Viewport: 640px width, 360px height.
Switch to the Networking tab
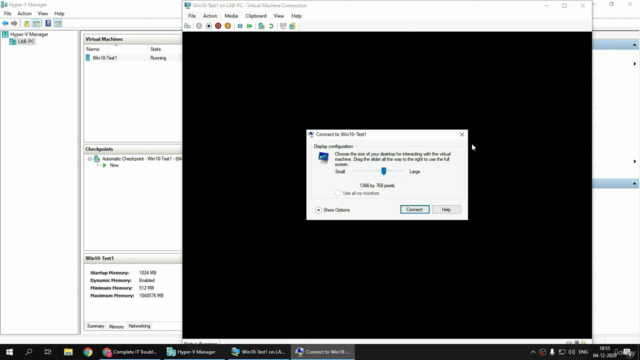point(139,326)
